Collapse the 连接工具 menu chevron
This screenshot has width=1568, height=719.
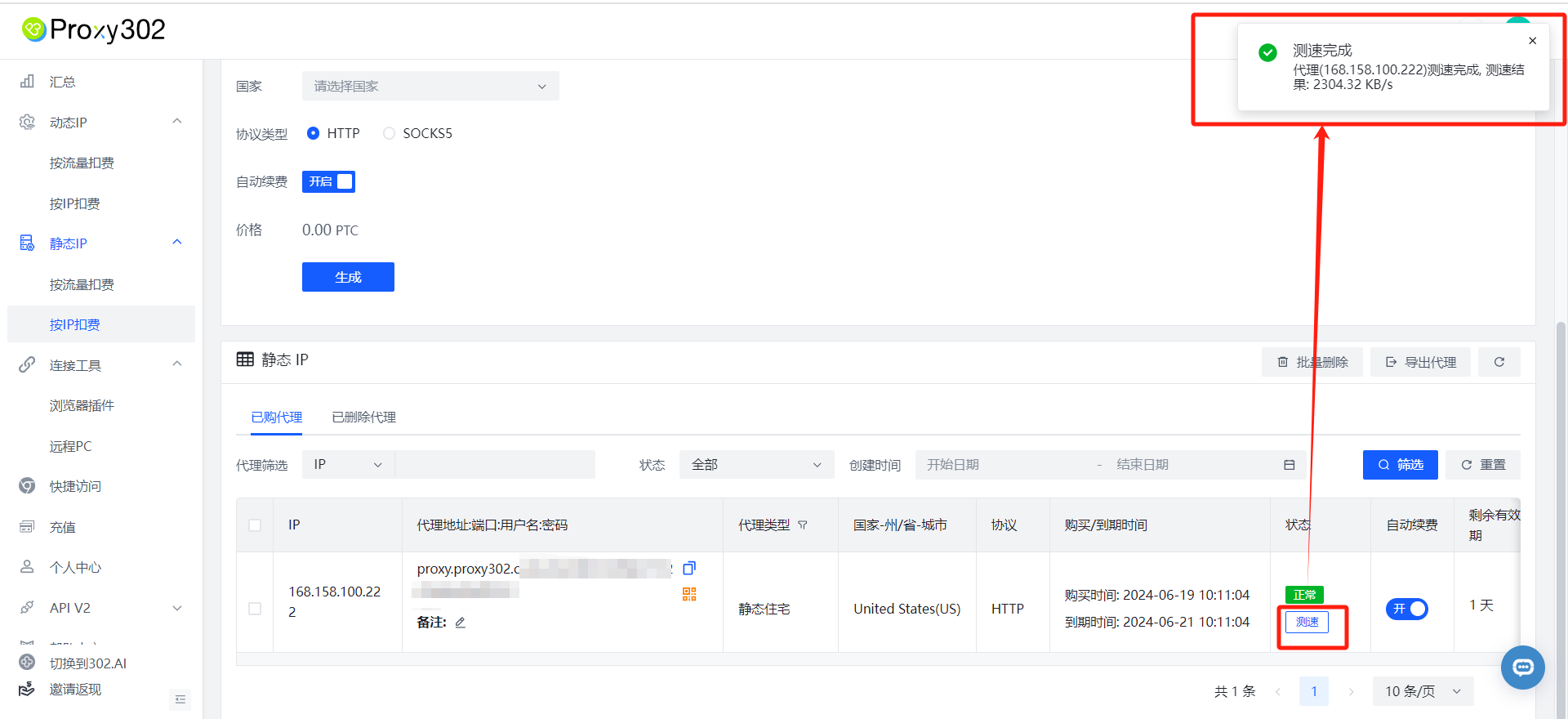(177, 364)
